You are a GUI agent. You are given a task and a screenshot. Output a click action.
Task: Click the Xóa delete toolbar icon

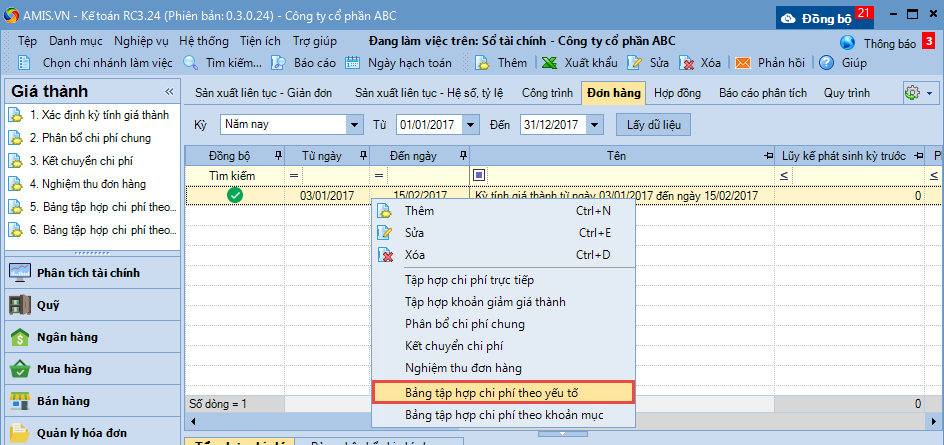coord(687,62)
